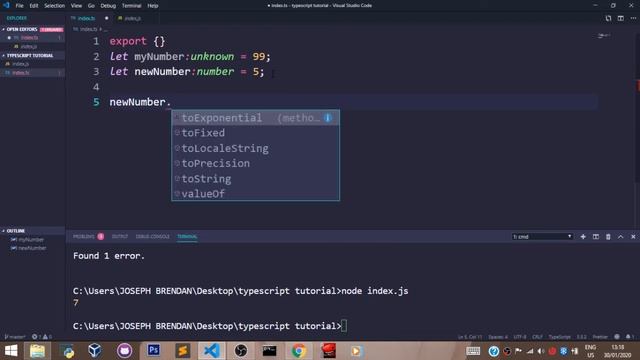Open editor More Actions ellipsis

click(633, 18)
